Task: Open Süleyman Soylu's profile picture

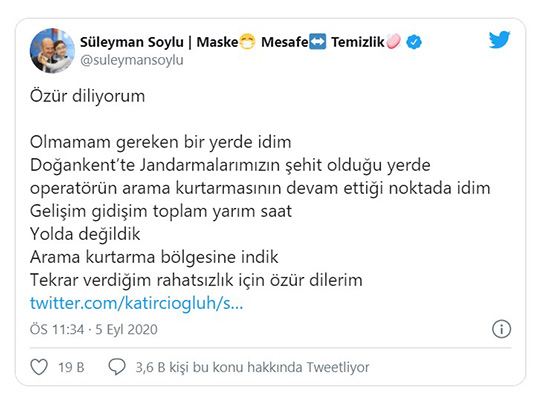Action: click(52, 51)
